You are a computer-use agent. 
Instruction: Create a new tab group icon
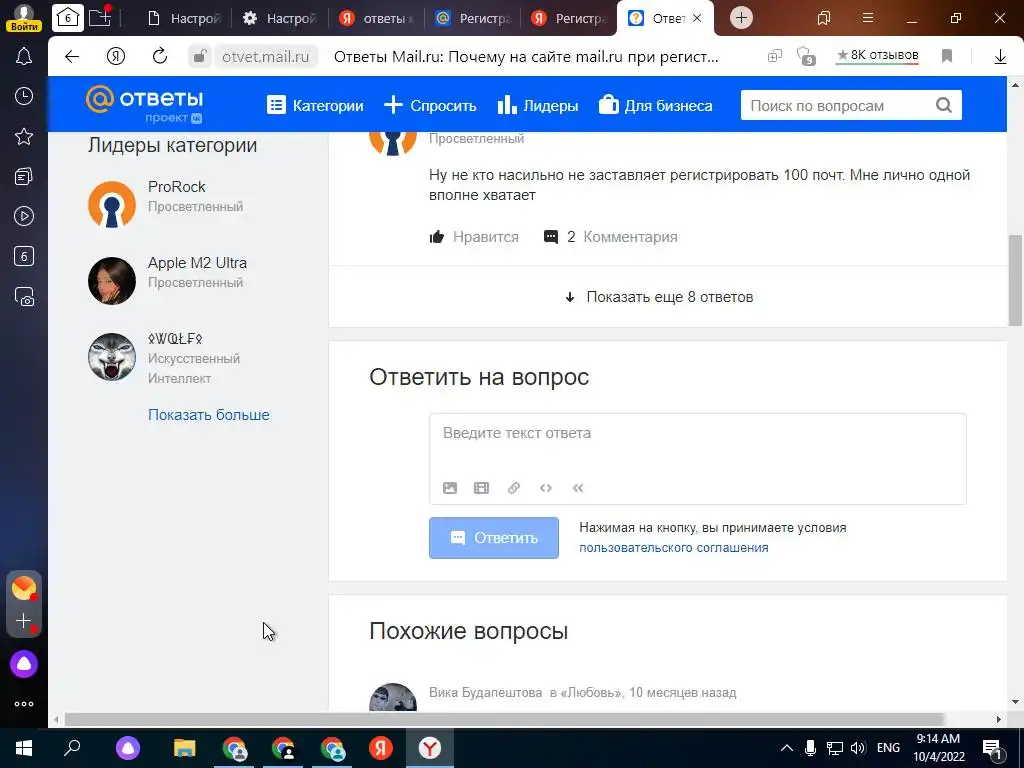click(100, 17)
